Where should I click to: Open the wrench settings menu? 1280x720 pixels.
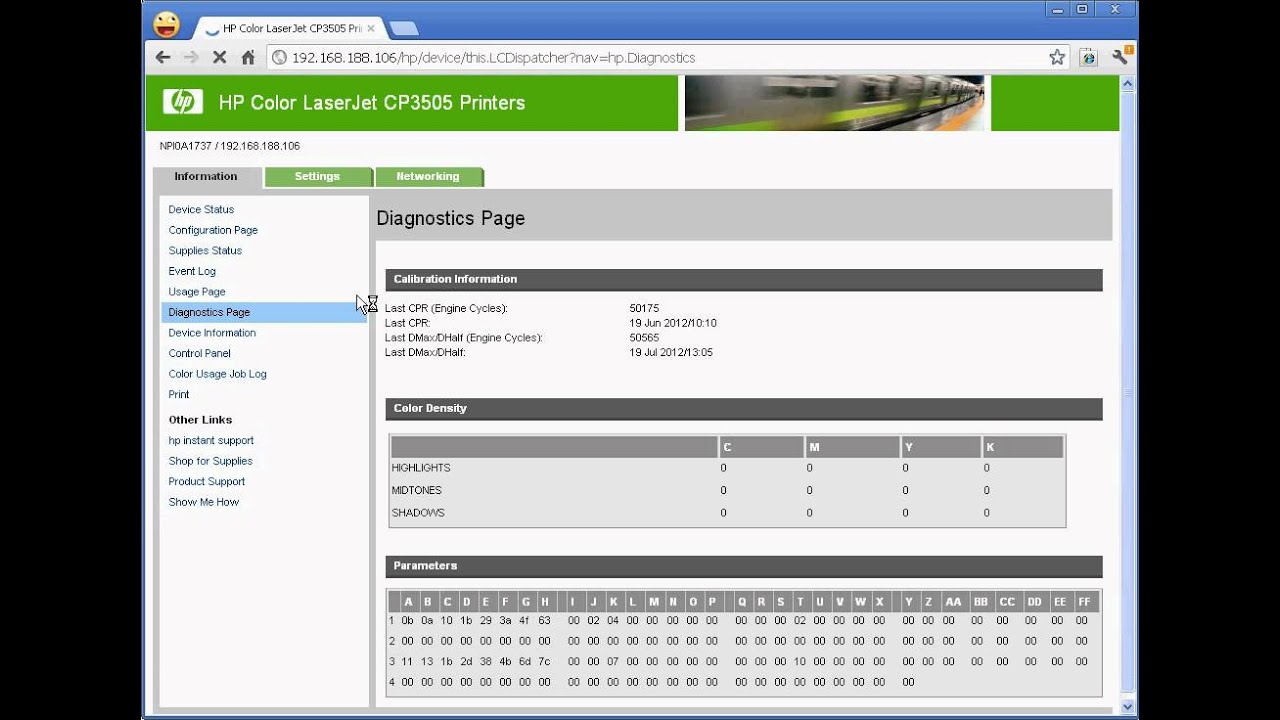click(x=1121, y=57)
